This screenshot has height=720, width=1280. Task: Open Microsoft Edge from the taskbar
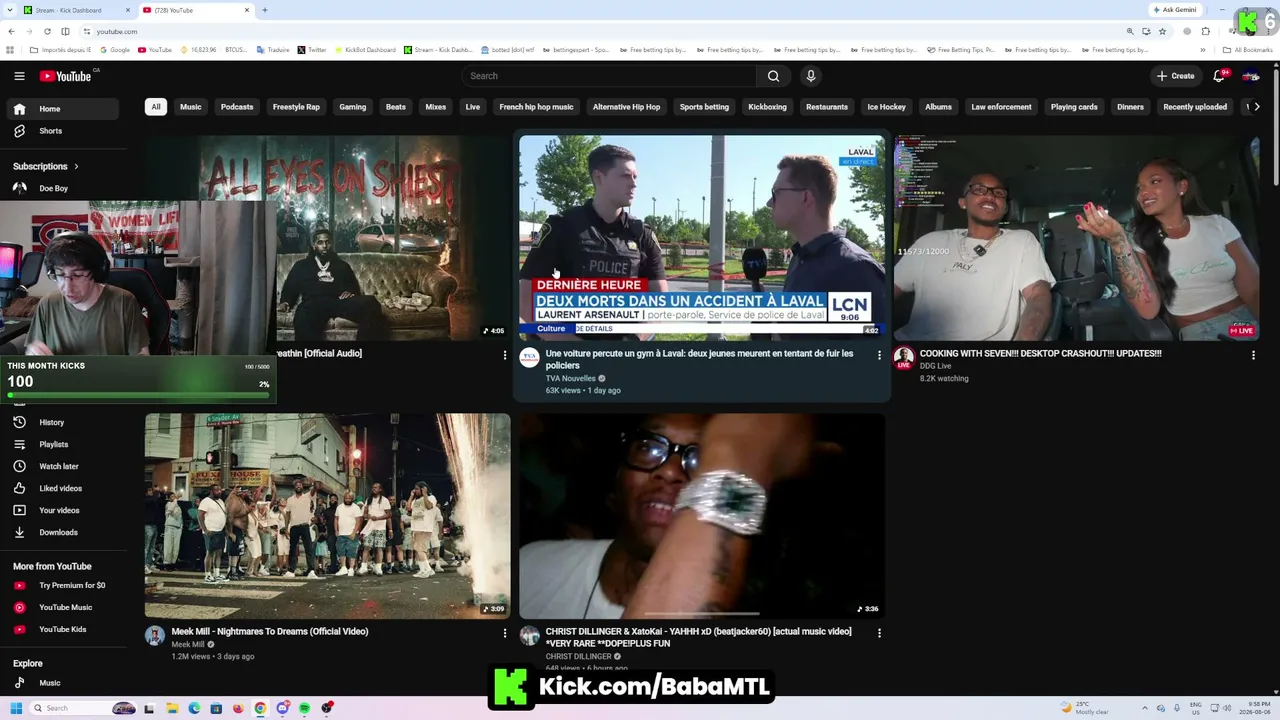(194, 708)
